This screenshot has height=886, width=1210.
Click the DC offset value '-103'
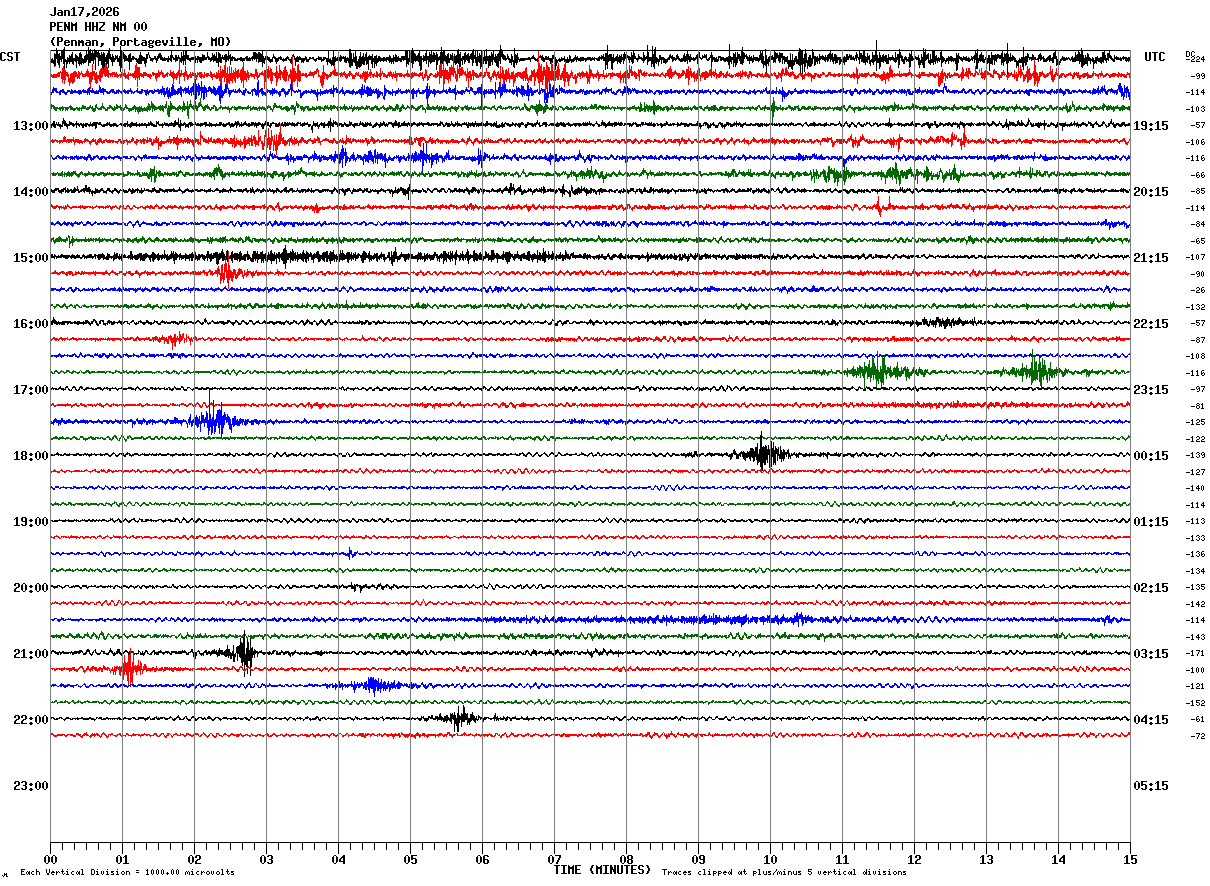point(1195,109)
